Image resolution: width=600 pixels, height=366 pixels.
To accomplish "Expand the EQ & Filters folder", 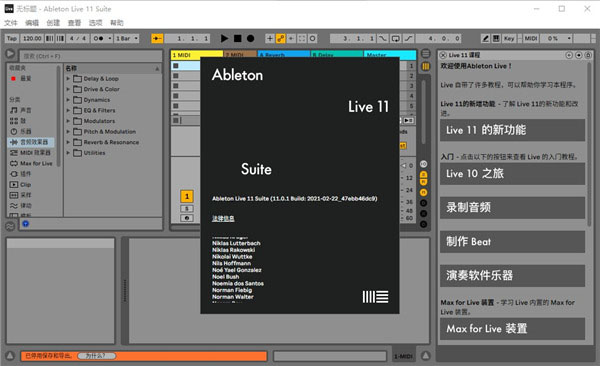I will click(68, 110).
